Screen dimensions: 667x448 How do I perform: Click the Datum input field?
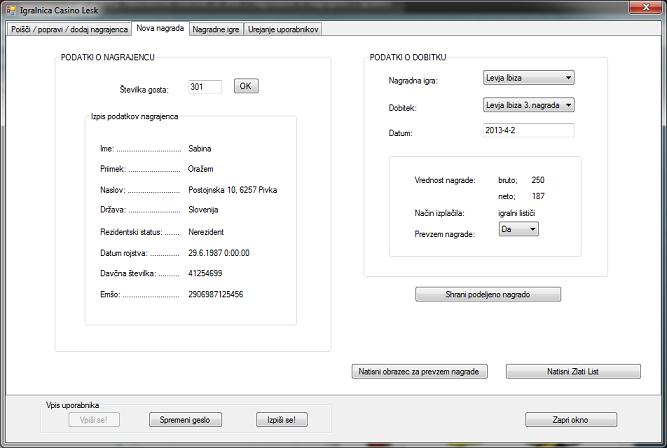point(526,131)
